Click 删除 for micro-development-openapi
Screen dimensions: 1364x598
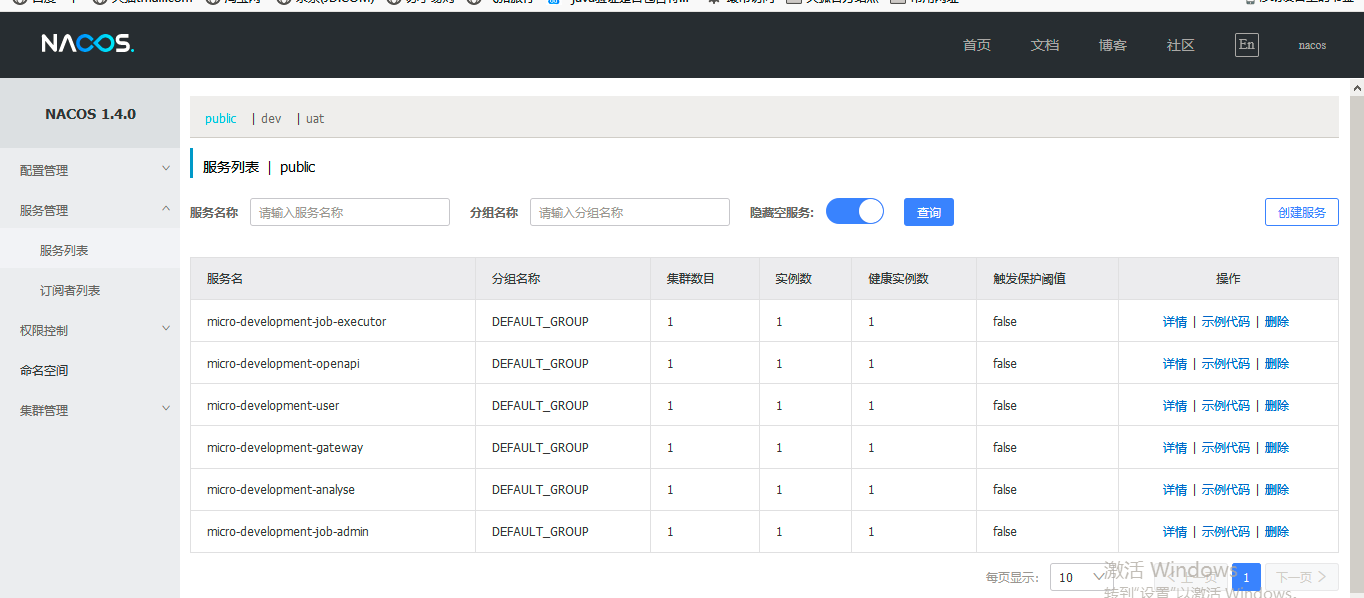coord(1277,364)
